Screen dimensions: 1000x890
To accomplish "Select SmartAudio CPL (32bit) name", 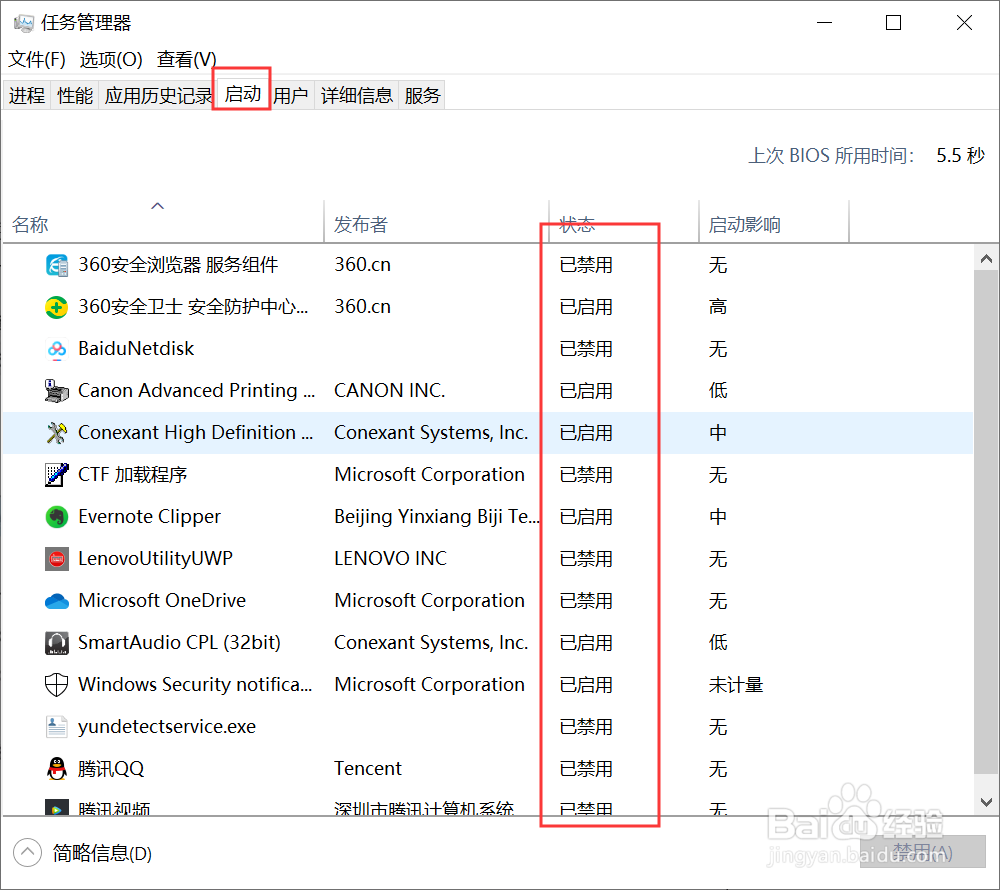I will tap(179, 642).
